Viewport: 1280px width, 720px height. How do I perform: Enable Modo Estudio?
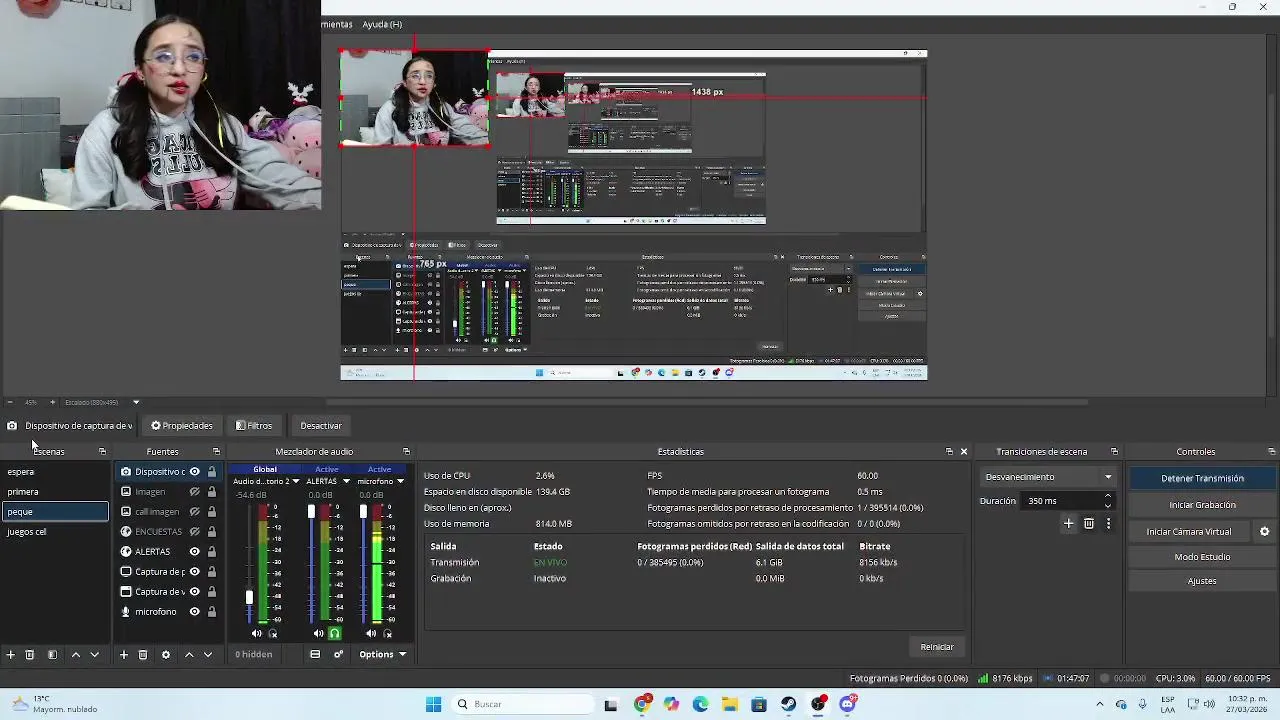(1202, 557)
